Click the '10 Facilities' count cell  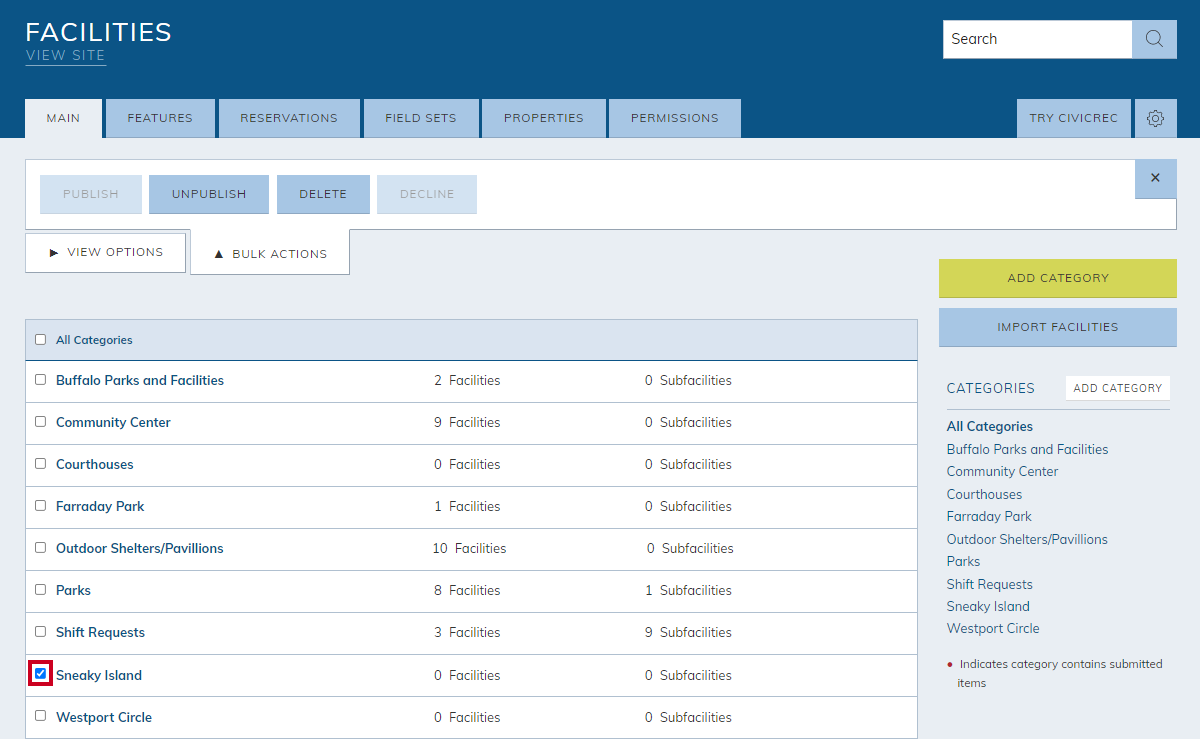[469, 548]
